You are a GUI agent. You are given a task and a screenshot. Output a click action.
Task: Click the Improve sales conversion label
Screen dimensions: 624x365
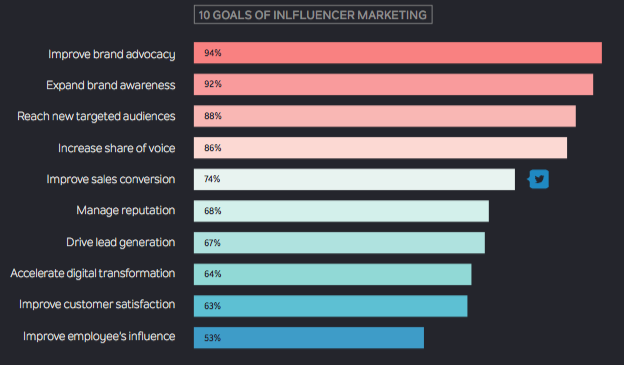click(111, 179)
